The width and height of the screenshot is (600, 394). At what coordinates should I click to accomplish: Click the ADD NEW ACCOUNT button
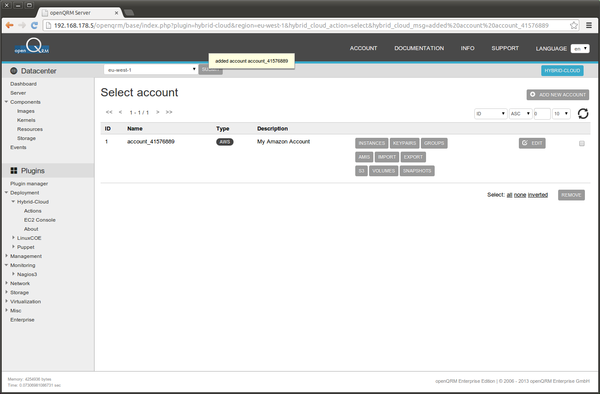558,94
